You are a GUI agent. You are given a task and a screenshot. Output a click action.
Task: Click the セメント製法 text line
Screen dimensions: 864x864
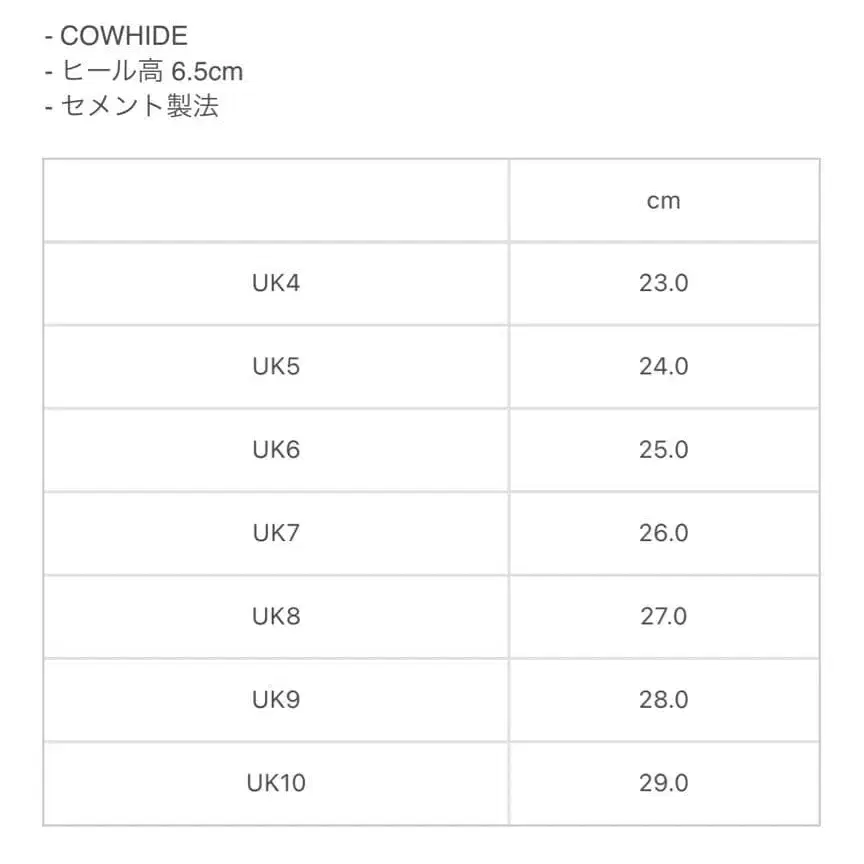click(131, 107)
